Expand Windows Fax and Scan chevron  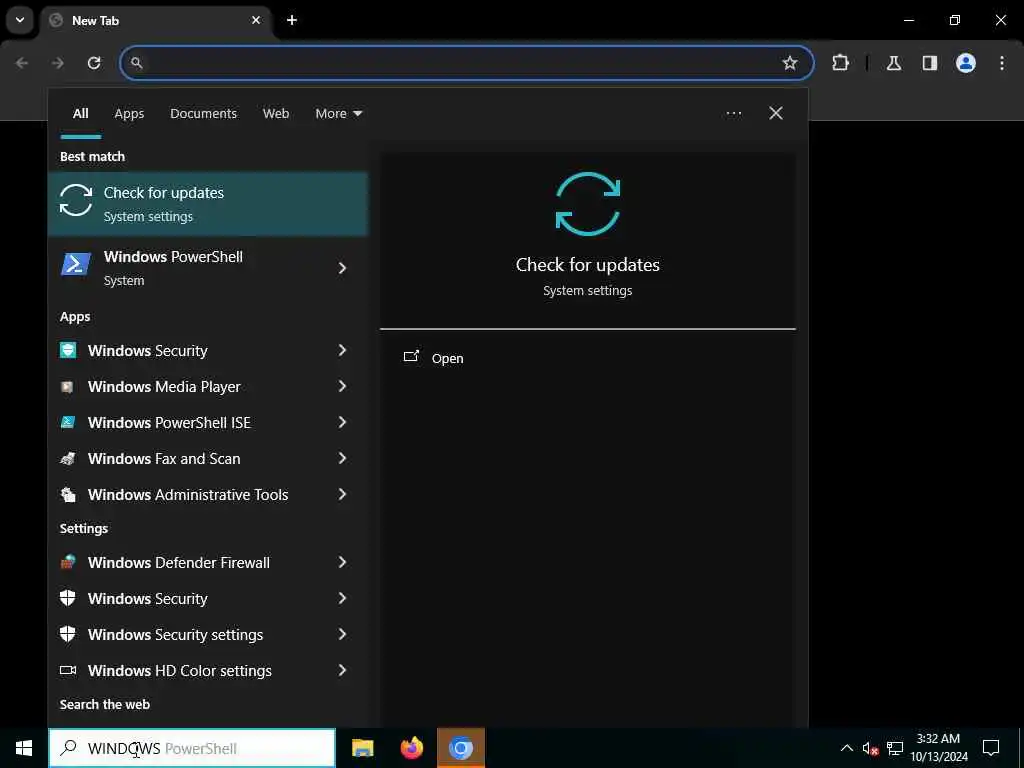(x=342, y=458)
